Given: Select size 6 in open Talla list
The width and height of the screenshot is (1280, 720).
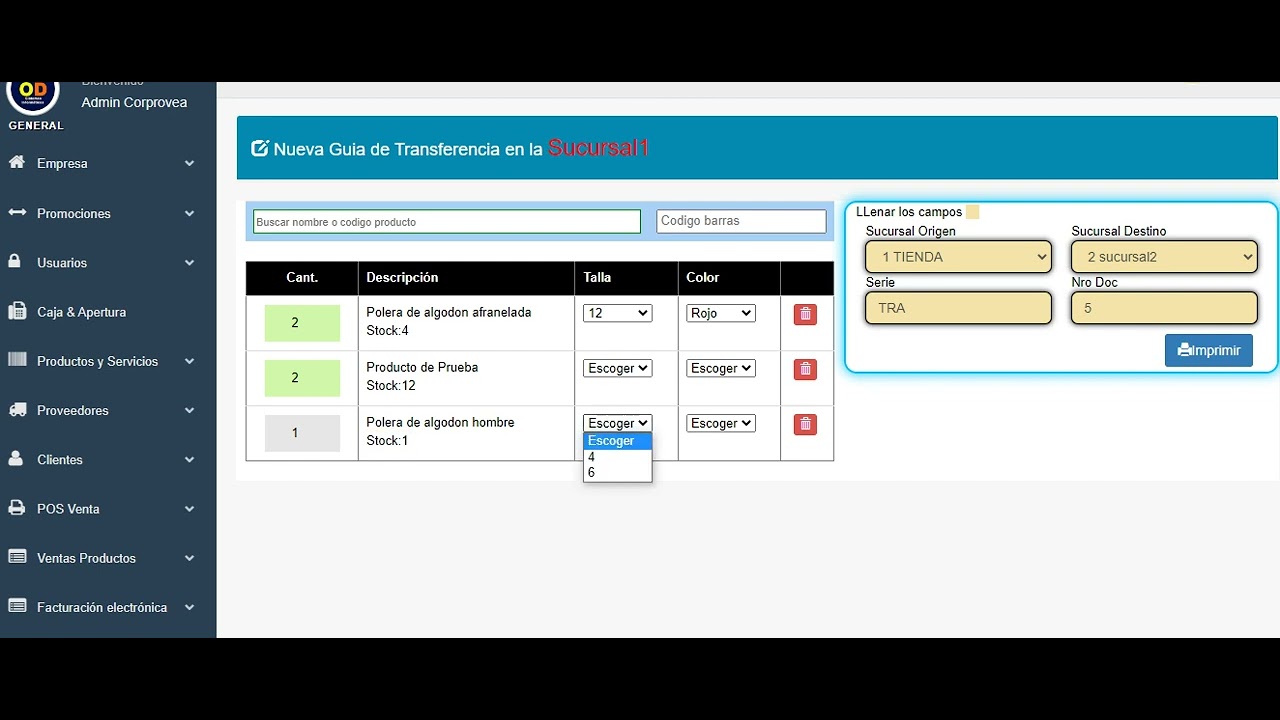Looking at the screenshot, I should point(617,472).
